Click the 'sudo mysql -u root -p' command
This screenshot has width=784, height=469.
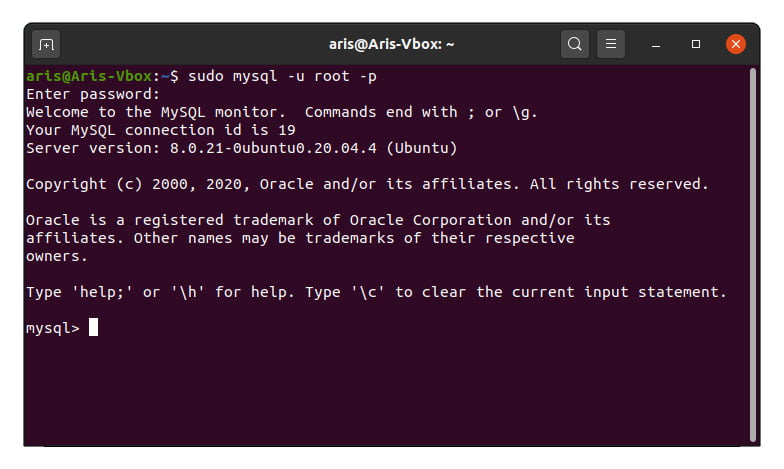[x=282, y=76]
